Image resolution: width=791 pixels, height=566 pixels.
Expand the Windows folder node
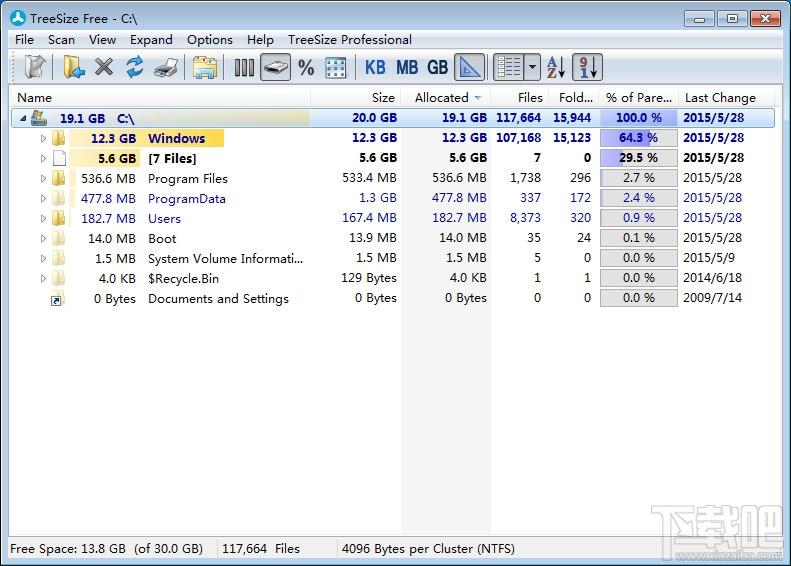pyautogui.click(x=43, y=138)
